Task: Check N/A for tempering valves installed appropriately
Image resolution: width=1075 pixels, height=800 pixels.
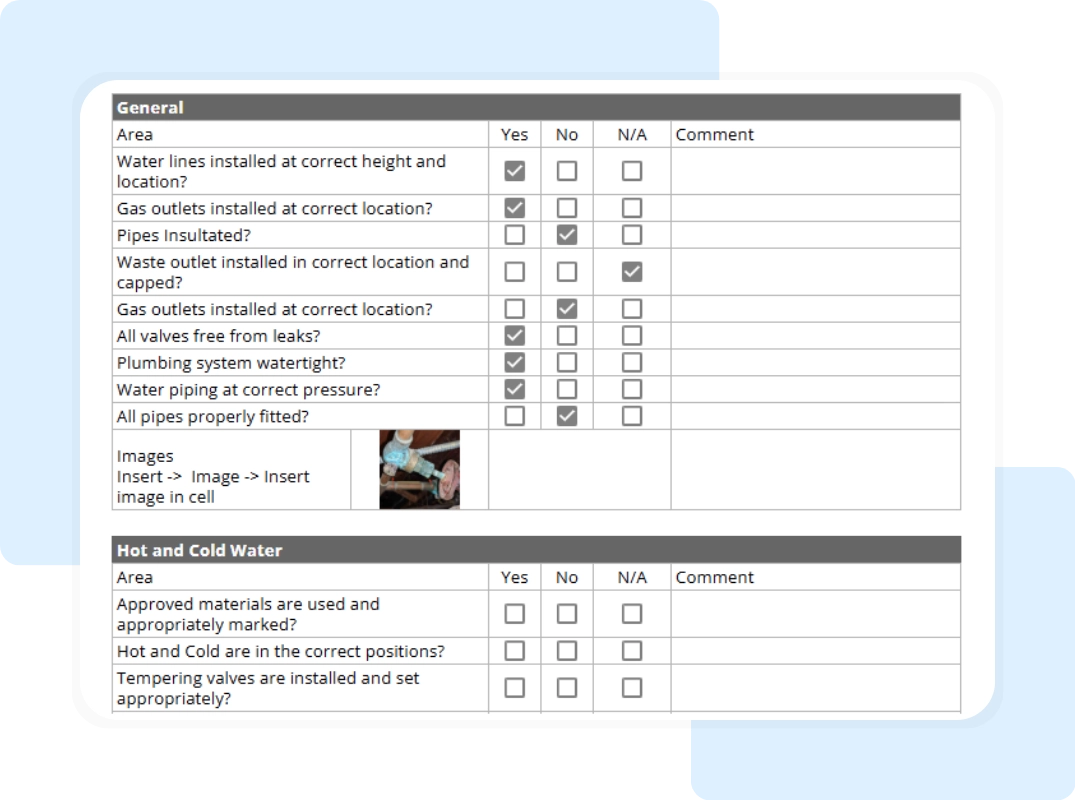Action: tap(630, 687)
